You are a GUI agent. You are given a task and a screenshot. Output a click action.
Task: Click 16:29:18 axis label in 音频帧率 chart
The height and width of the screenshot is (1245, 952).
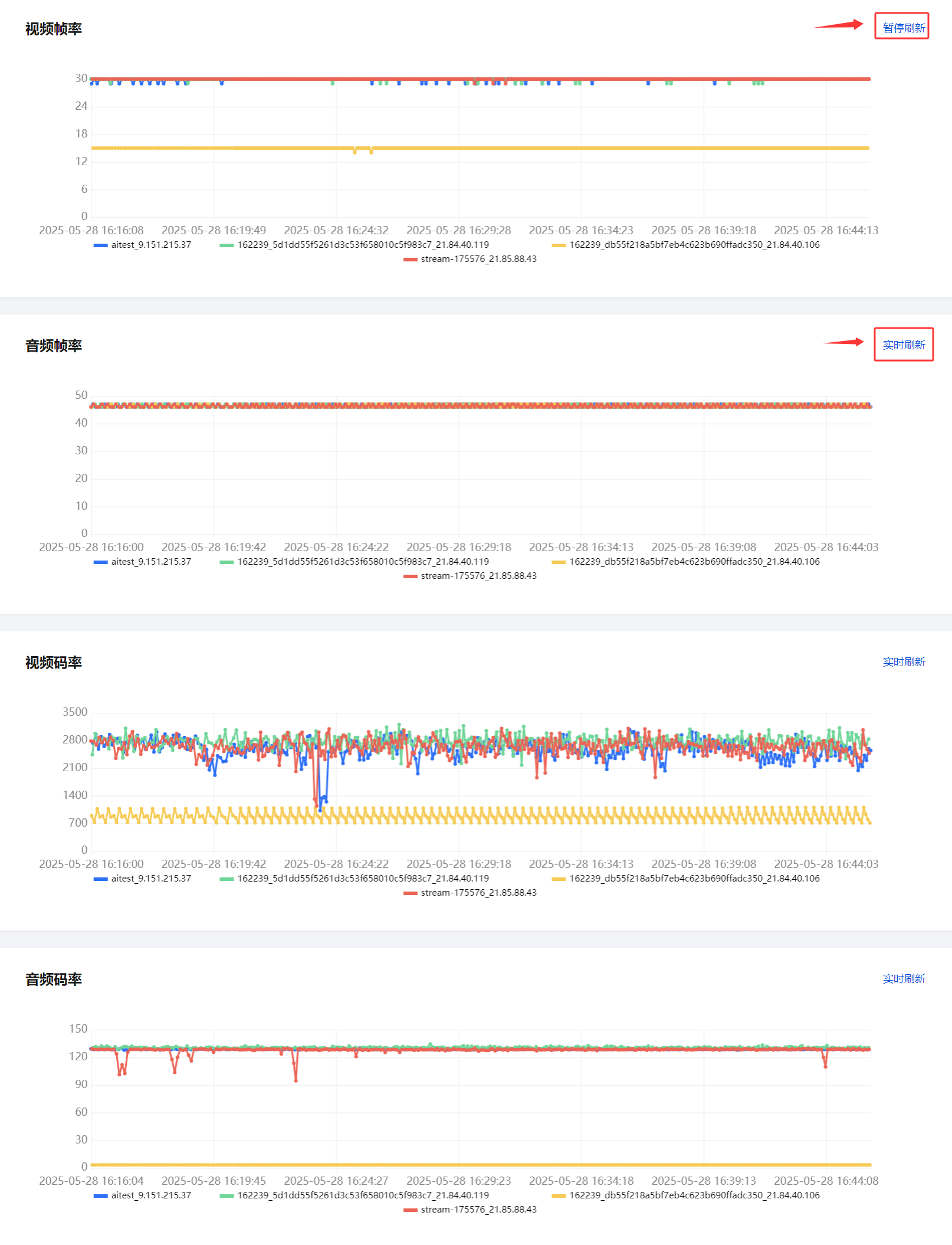(x=459, y=547)
